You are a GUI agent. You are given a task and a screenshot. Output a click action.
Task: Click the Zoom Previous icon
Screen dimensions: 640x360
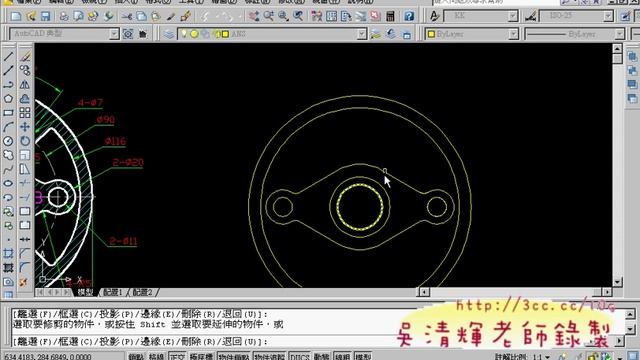298,16
